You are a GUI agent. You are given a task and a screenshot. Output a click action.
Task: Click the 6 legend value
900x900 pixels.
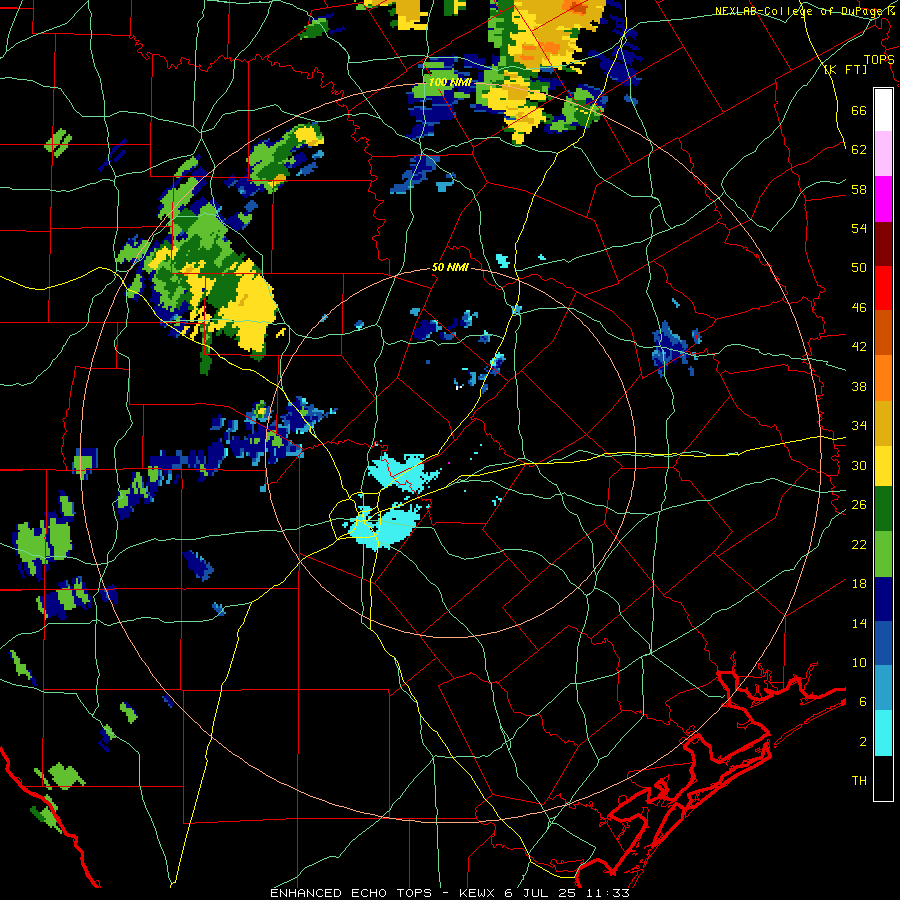coord(863,702)
